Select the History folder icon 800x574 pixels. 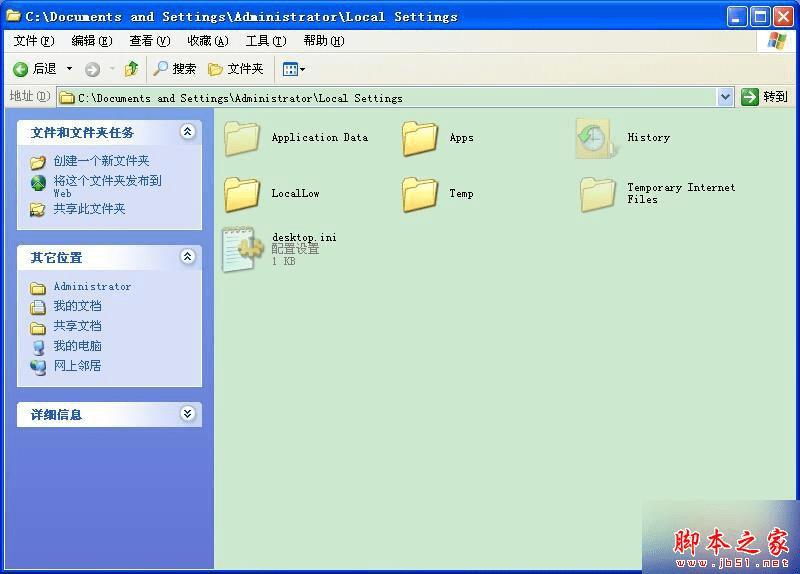point(595,138)
